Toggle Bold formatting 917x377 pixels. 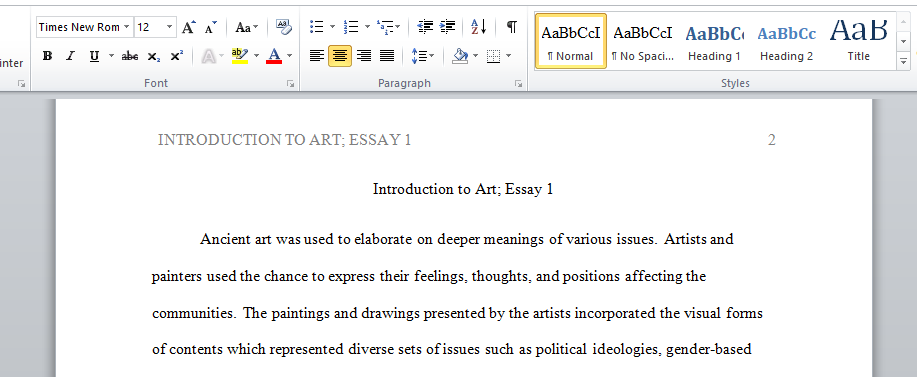click(x=47, y=56)
